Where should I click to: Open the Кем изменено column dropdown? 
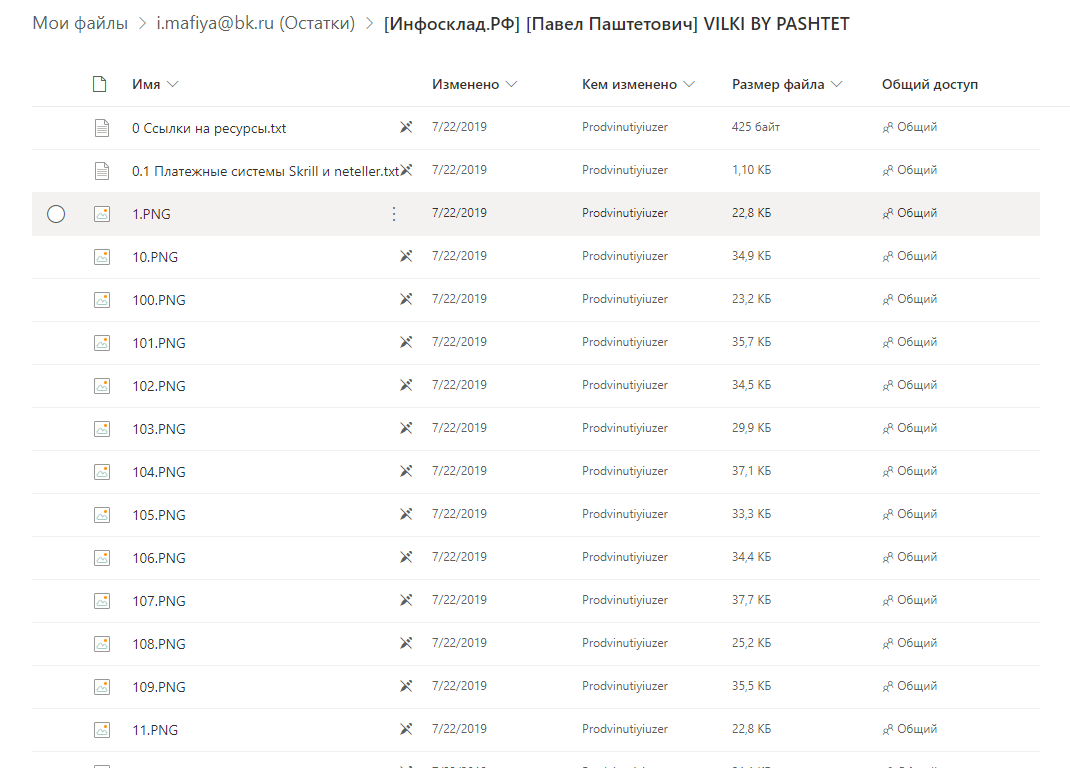pos(689,84)
